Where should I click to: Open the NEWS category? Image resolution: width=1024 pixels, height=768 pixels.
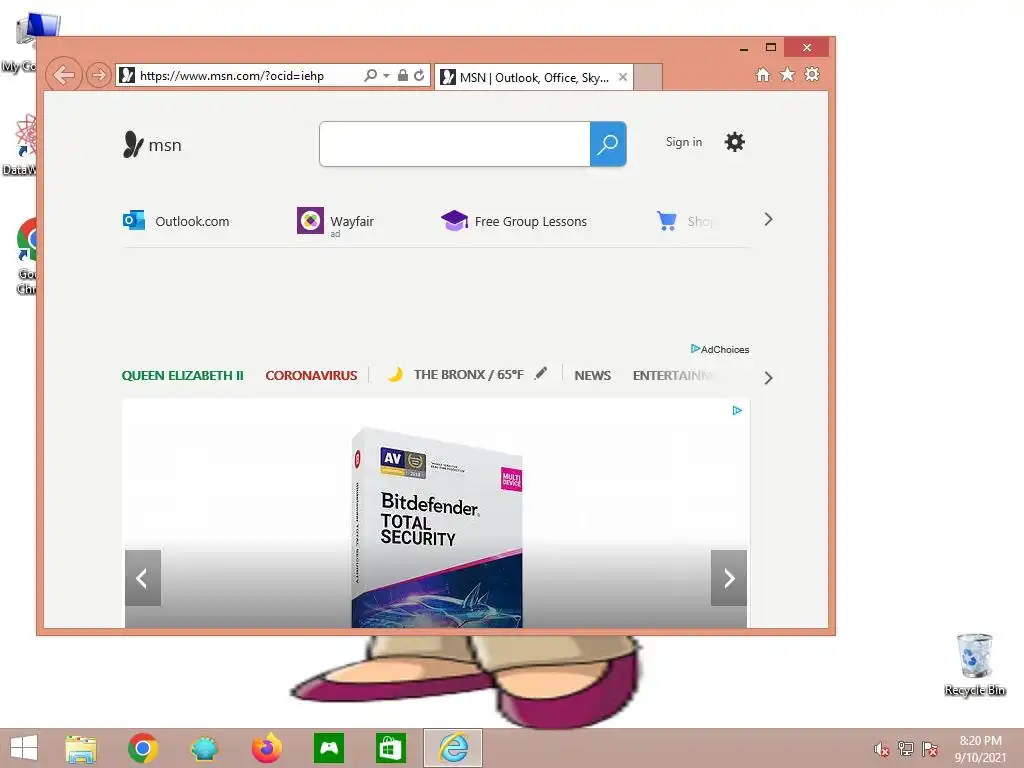[x=592, y=376]
